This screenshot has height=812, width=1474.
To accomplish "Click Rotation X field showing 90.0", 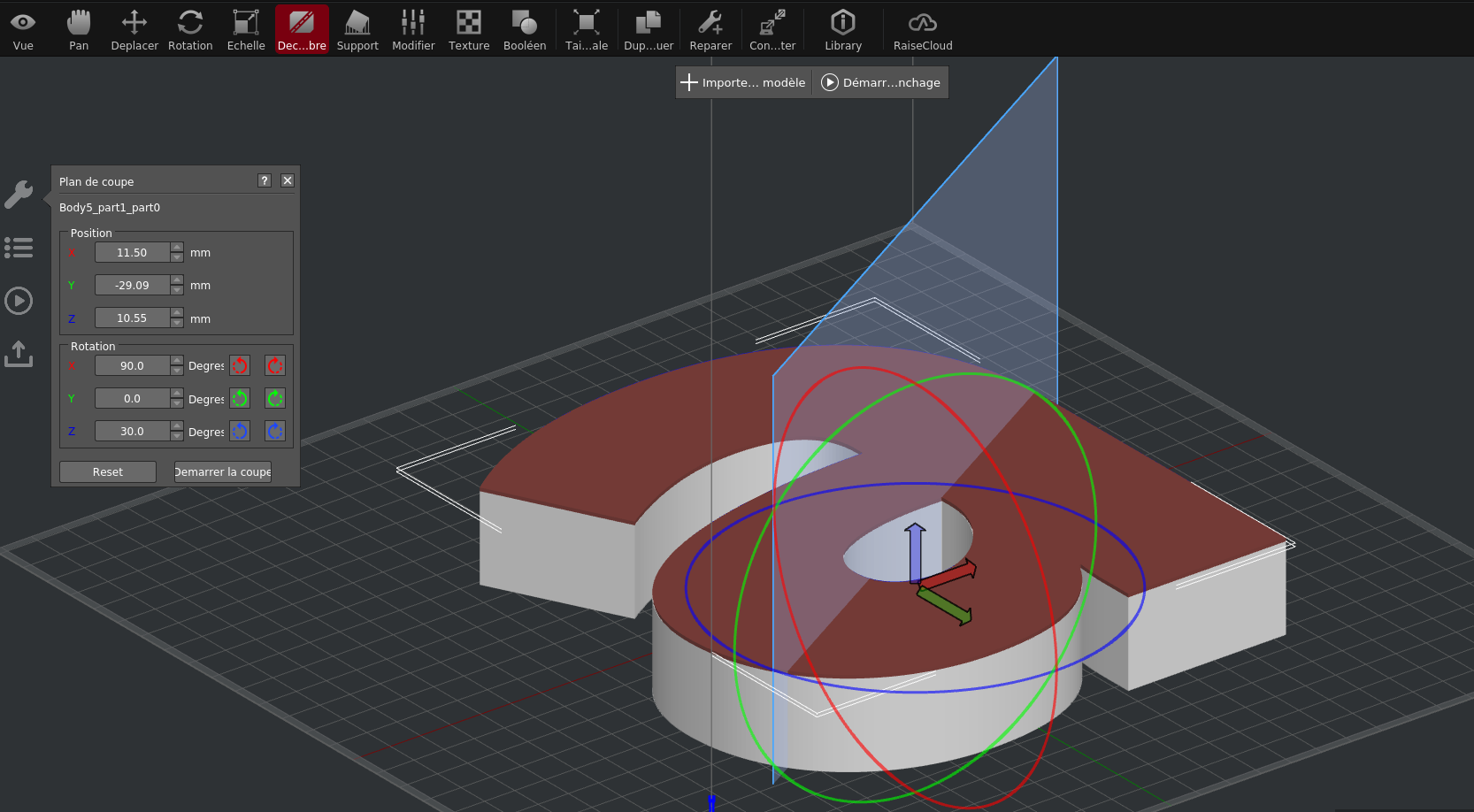I will [x=132, y=365].
